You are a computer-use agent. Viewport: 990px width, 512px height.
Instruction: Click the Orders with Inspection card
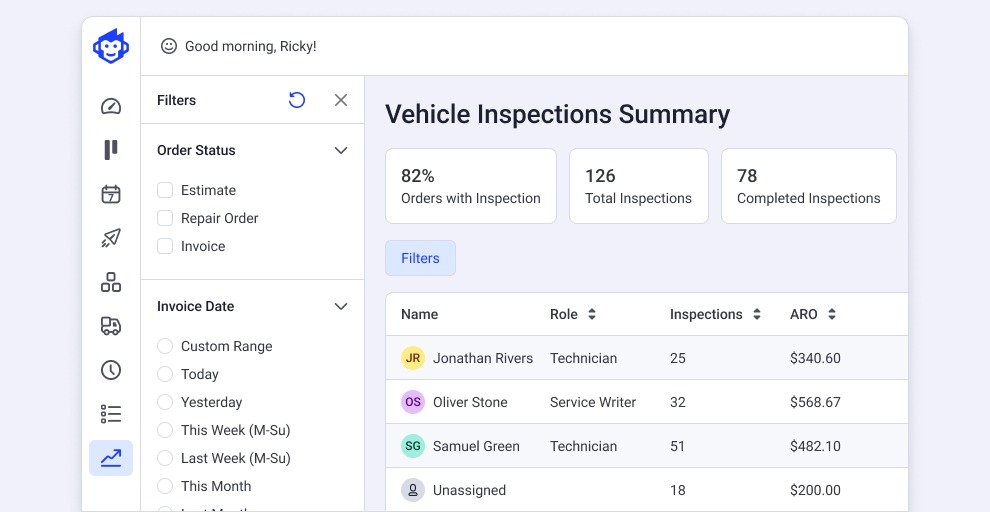click(471, 186)
